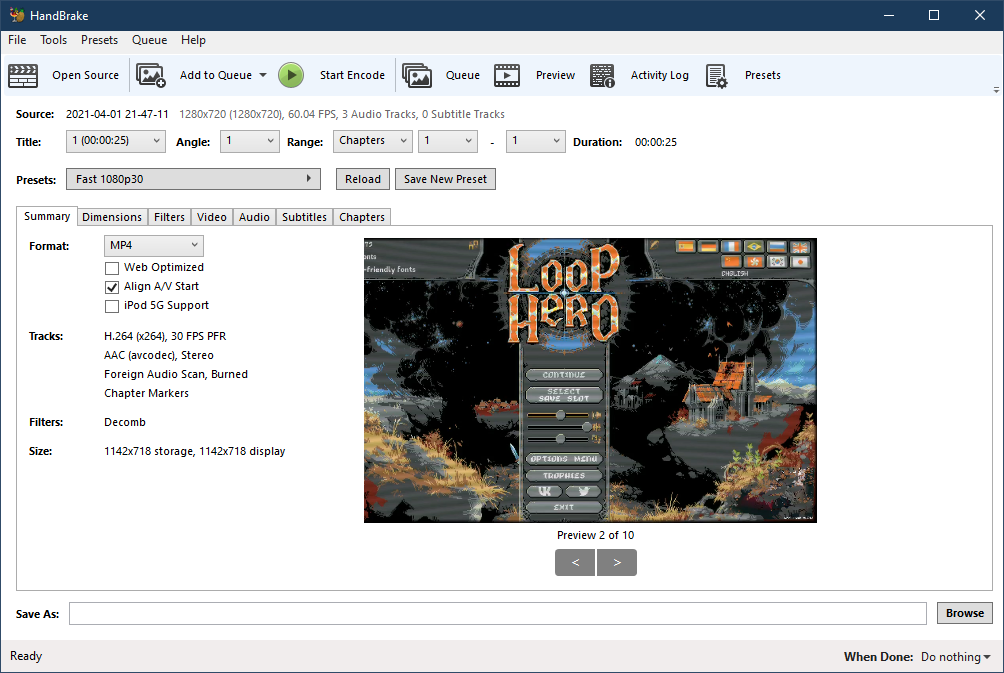Click the Preview 2 of 10 caption
The image size is (1004, 673).
click(x=595, y=535)
